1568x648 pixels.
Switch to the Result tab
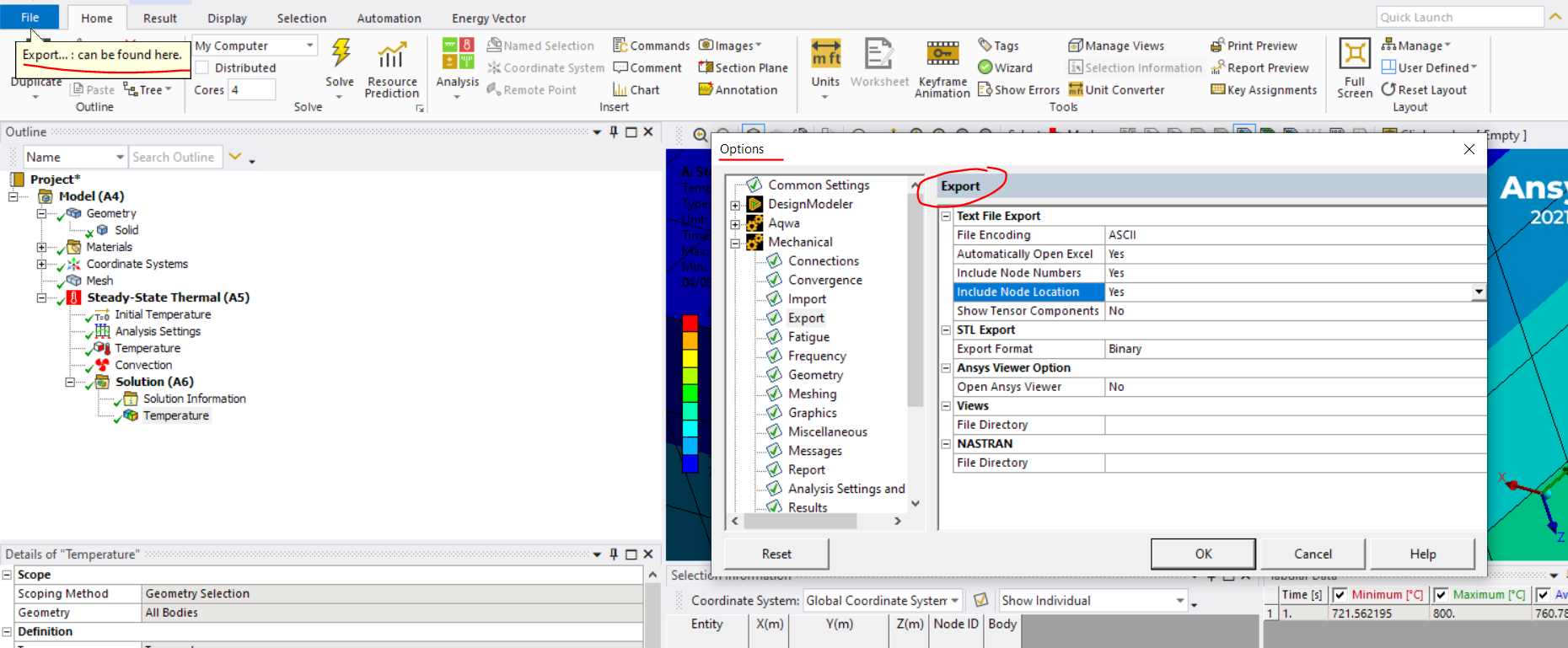[x=160, y=19]
